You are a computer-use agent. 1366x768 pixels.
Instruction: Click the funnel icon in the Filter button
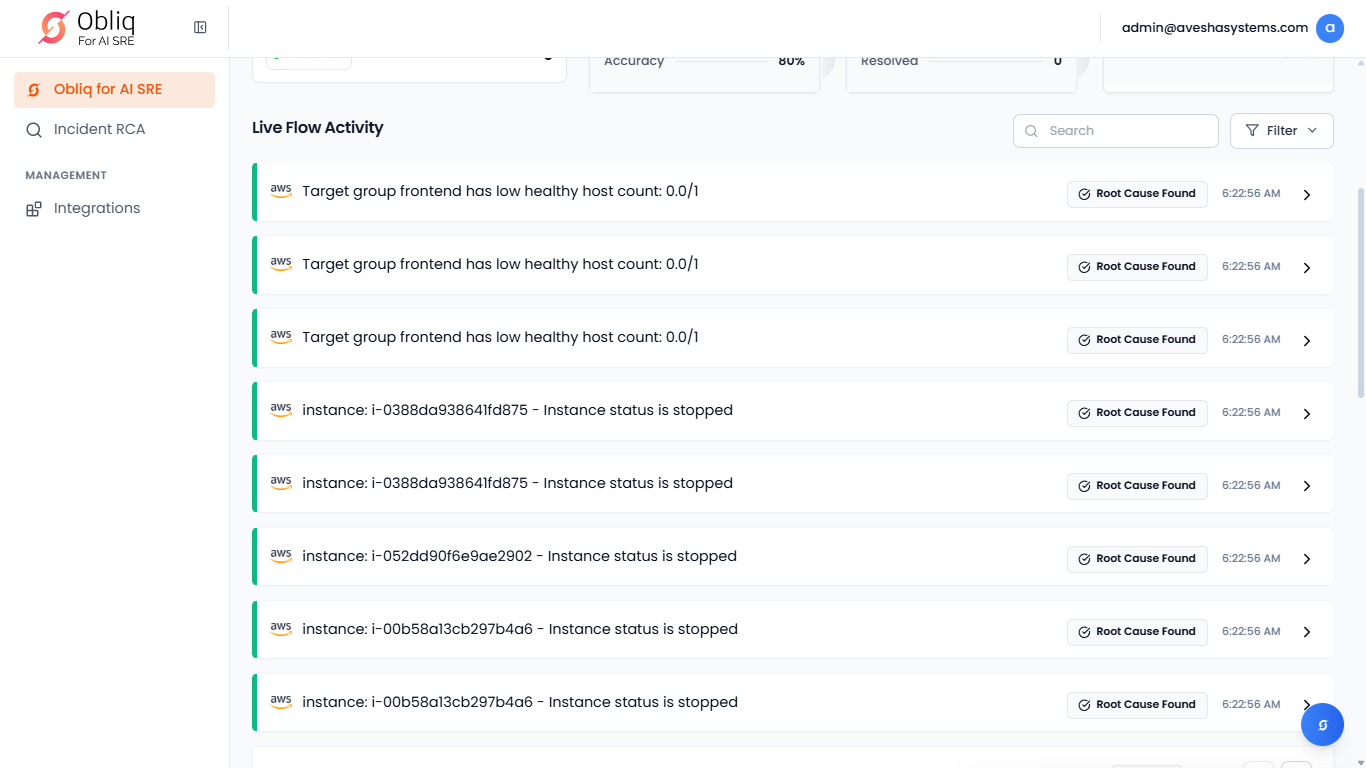(1252, 131)
